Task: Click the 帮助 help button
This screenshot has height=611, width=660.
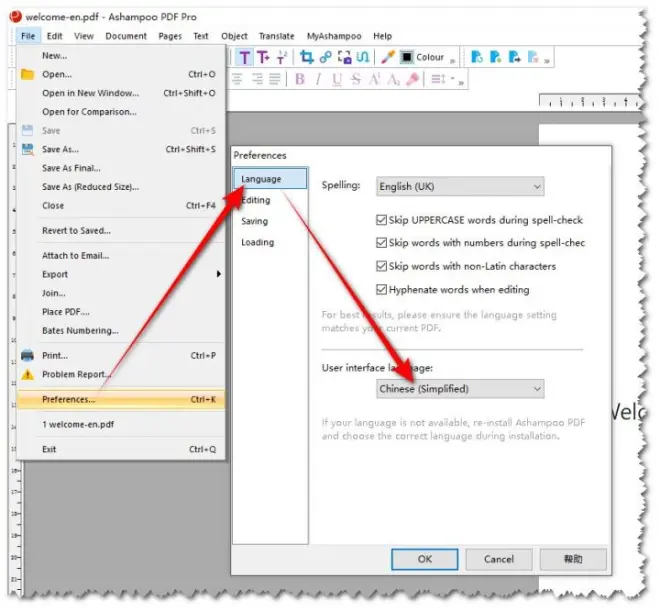Action: point(573,559)
